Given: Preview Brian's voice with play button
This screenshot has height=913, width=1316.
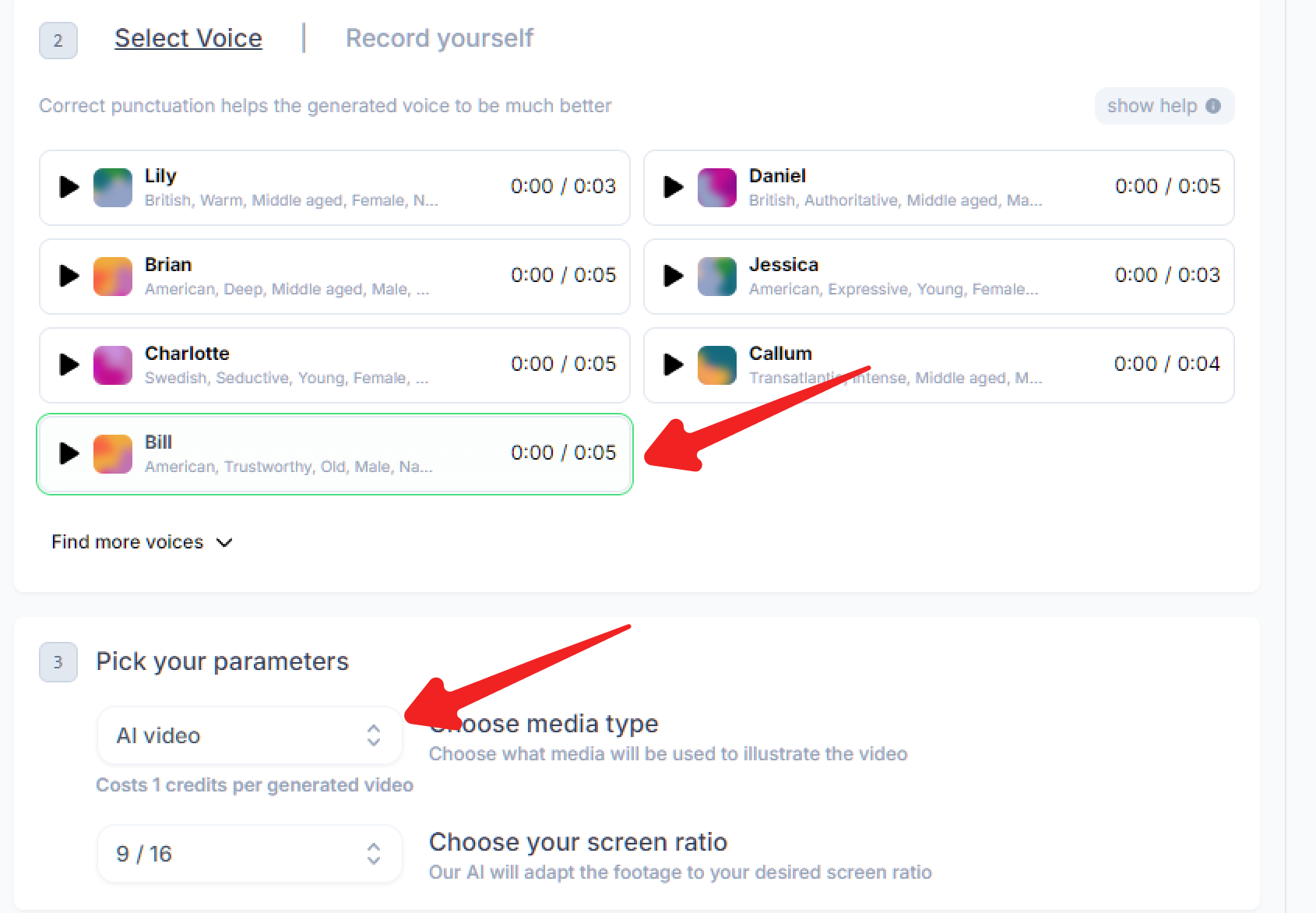Looking at the screenshot, I should tap(69, 276).
